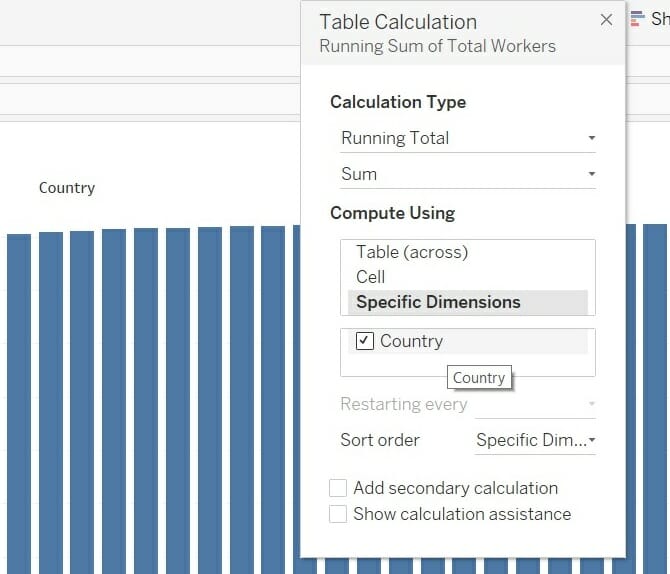Image resolution: width=670 pixels, height=574 pixels.
Task: Close the Table Calculation dialog
Action: 606,20
